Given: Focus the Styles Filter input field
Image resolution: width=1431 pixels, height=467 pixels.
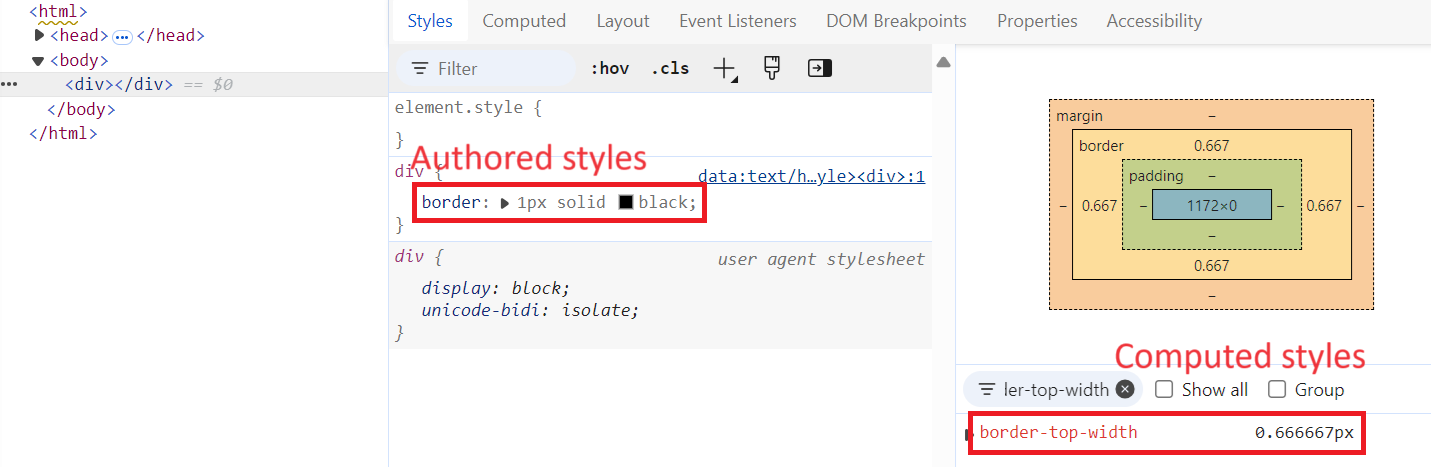Looking at the screenshot, I should coord(500,68).
